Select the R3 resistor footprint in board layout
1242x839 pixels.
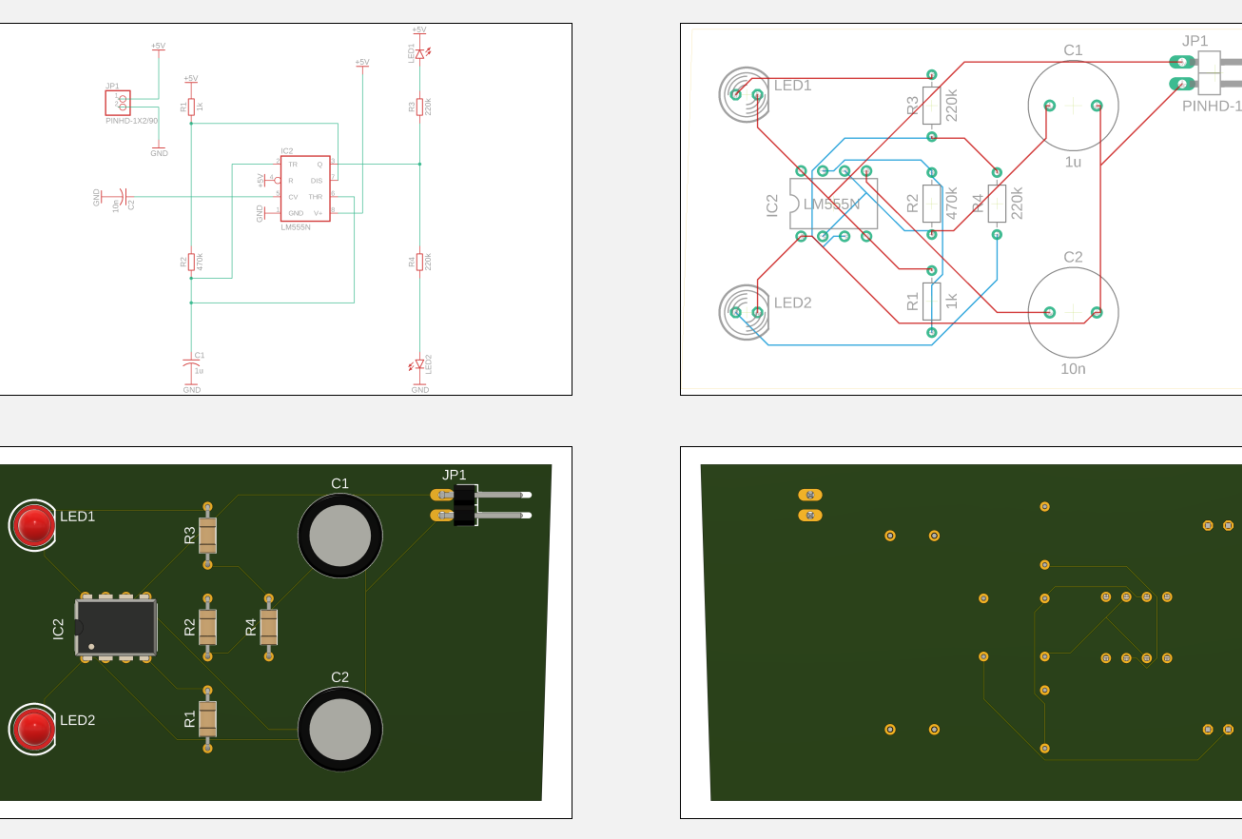tap(932, 105)
